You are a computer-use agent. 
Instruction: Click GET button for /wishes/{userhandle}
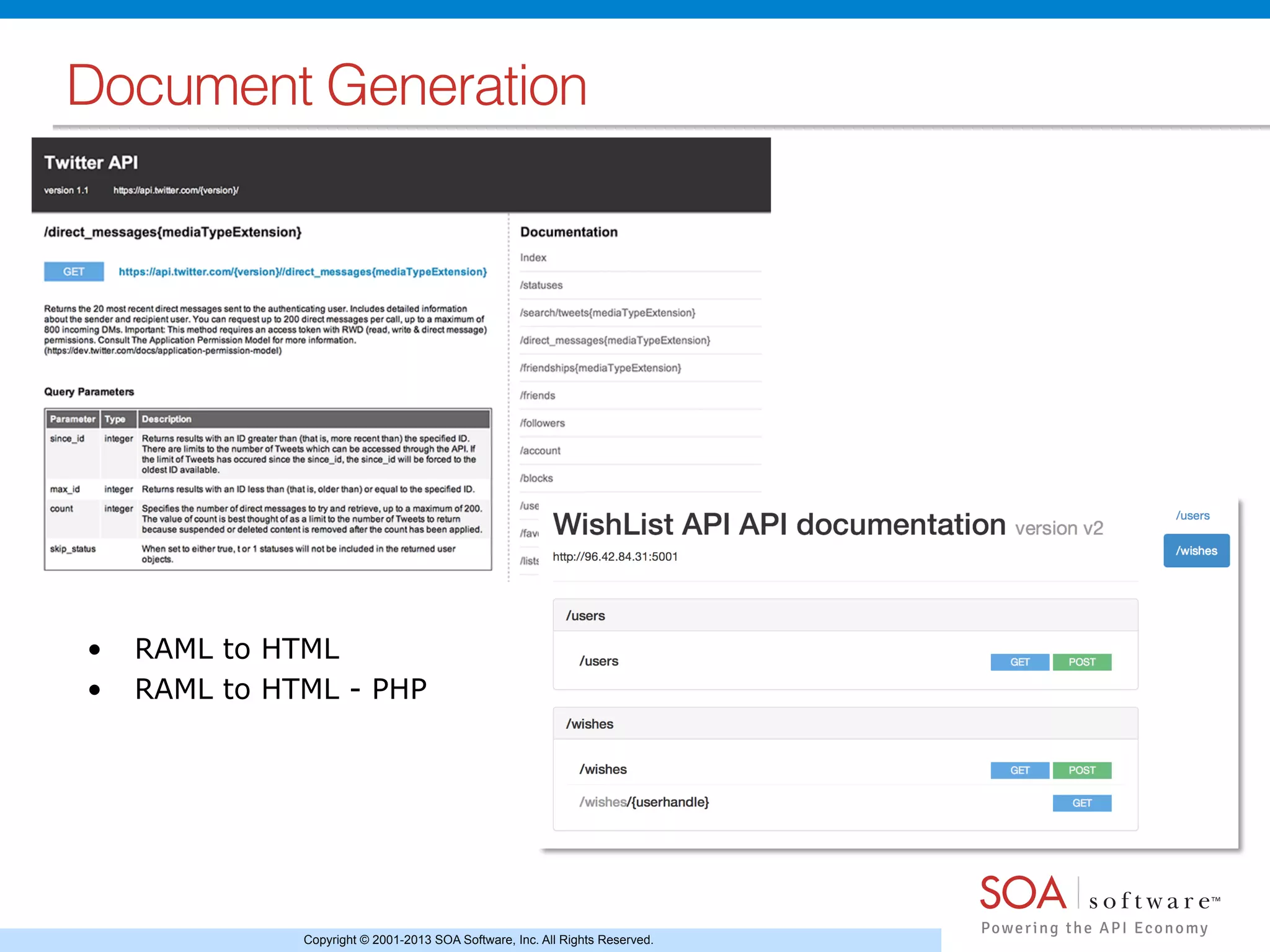[x=1081, y=803]
